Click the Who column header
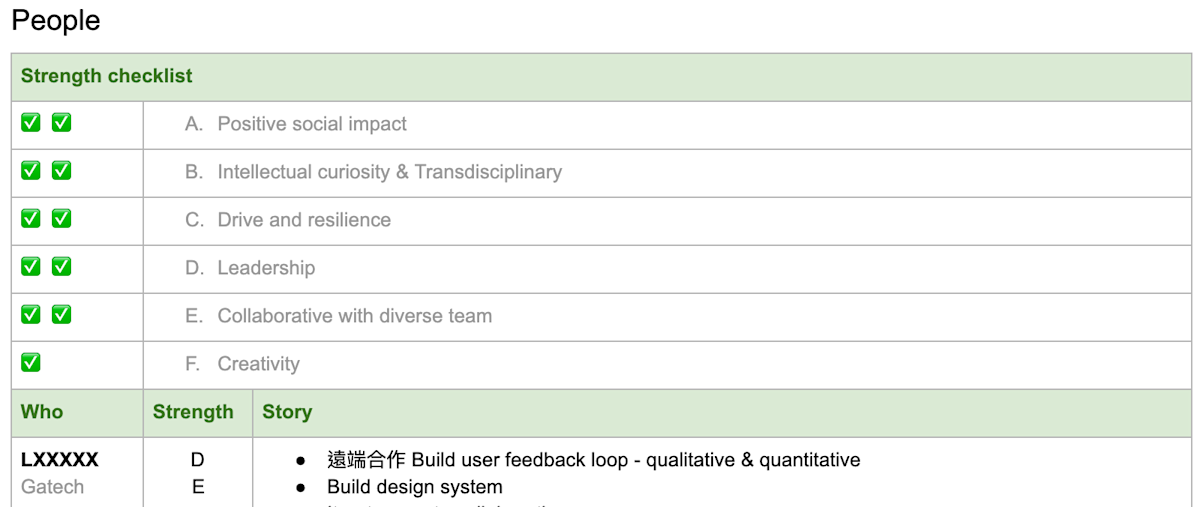This screenshot has width=1200, height=507. 42,412
